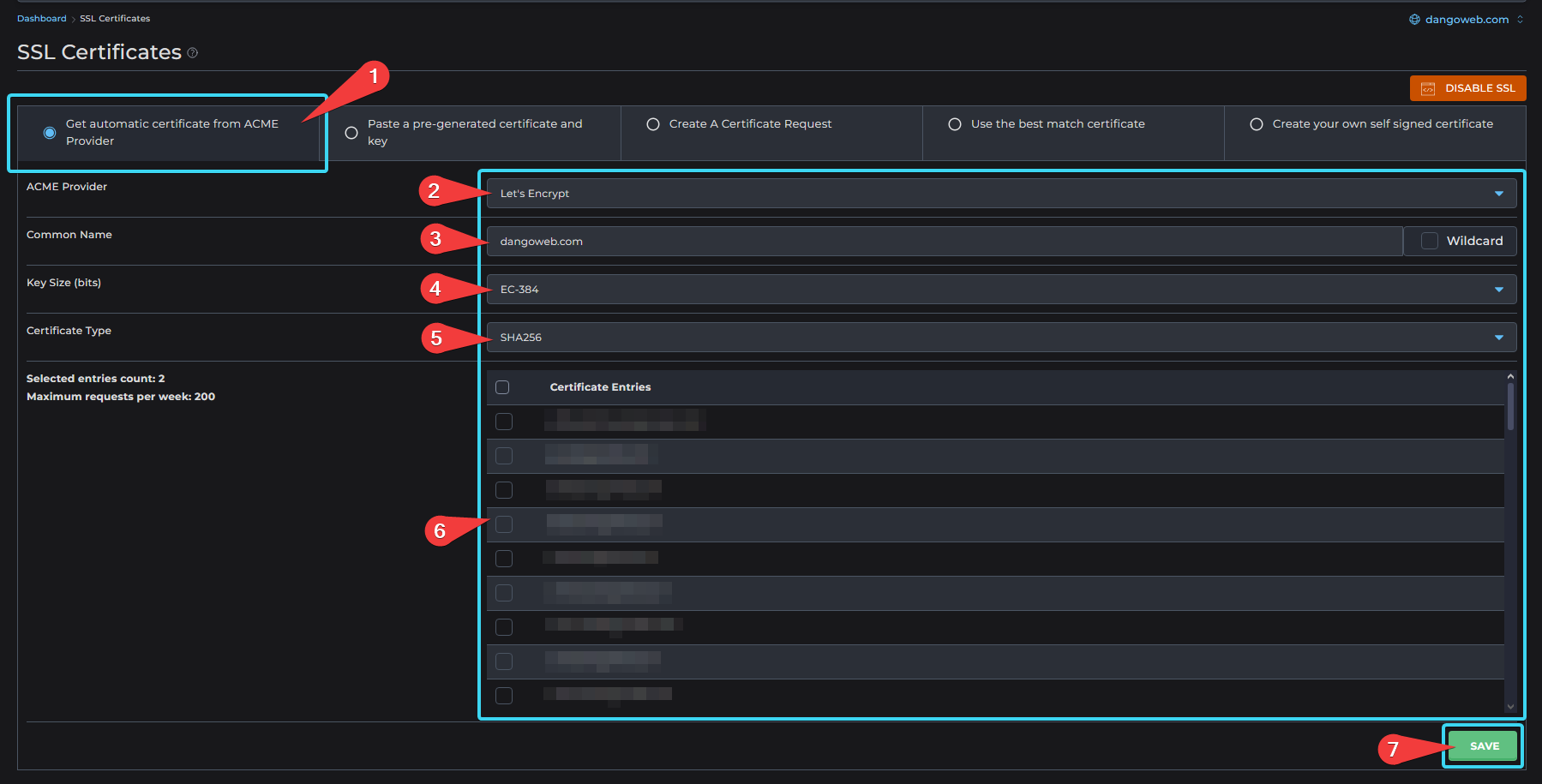Click the green SAVE button
Image resolution: width=1542 pixels, height=784 pixels.
pos(1484,746)
